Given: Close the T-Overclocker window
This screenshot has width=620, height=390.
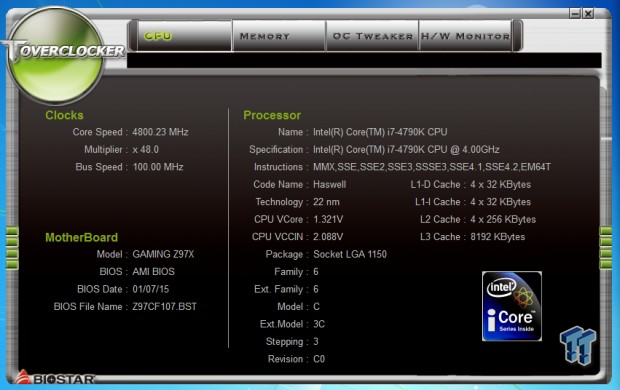Looking at the screenshot, I should (x=588, y=13).
